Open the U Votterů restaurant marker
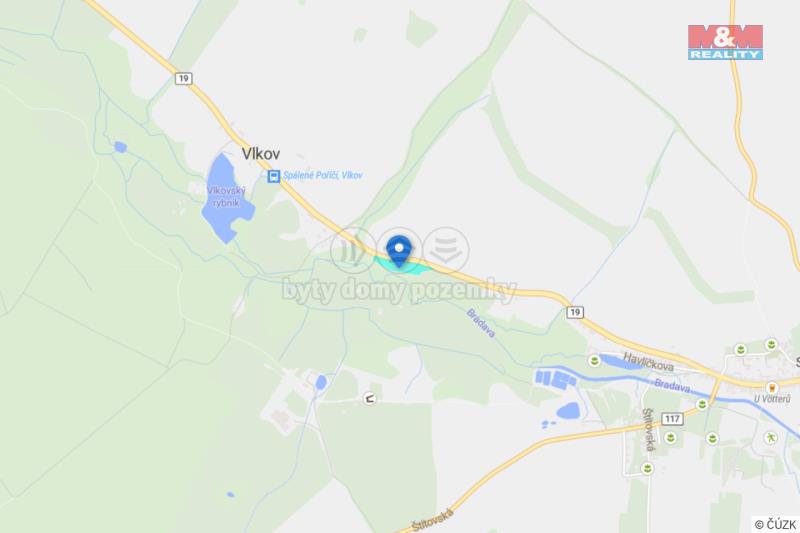This screenshot has width=800, height=533. pos(772,388)
